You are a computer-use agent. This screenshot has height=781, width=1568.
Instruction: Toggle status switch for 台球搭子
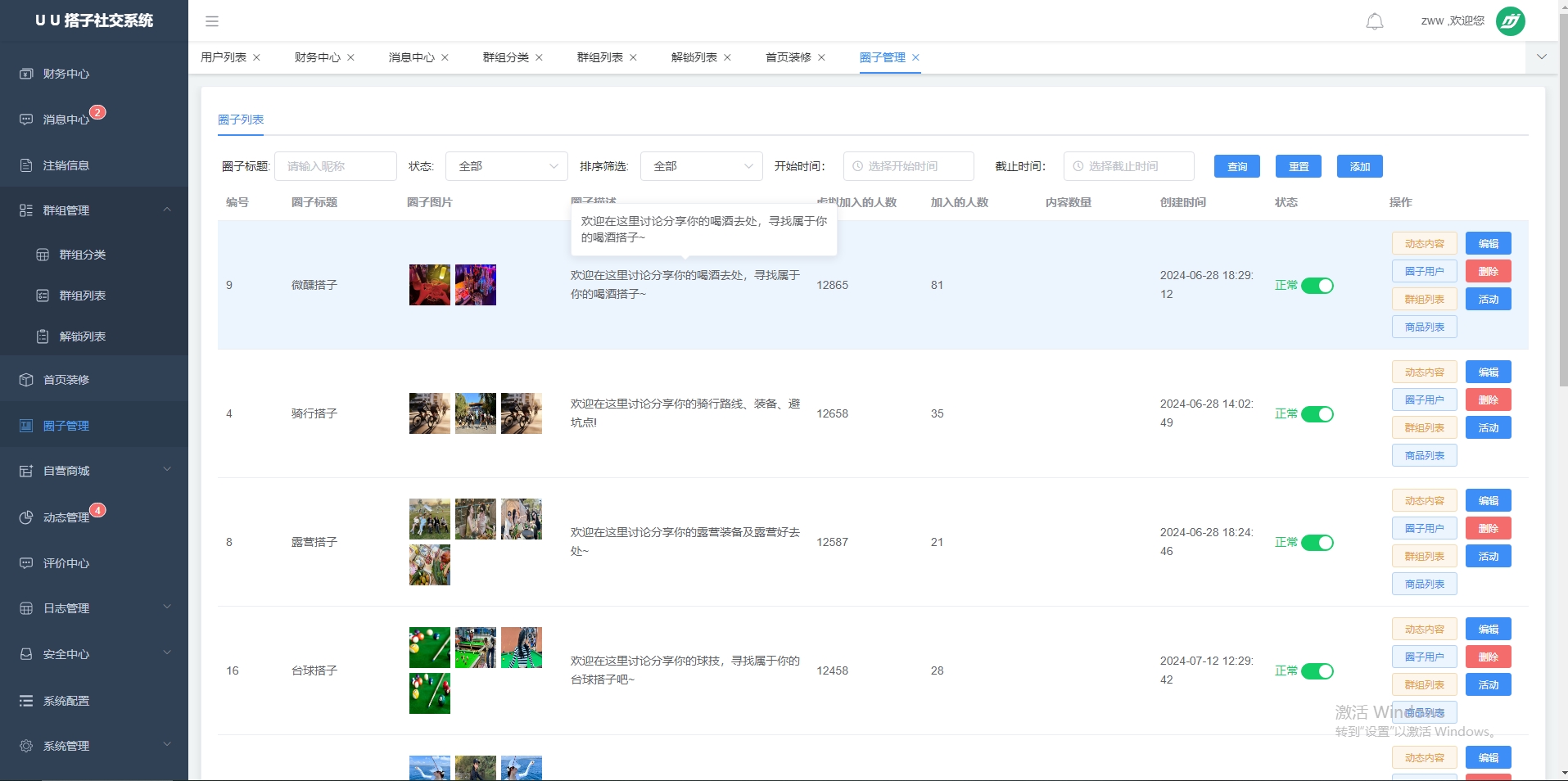click(1317, 671)
